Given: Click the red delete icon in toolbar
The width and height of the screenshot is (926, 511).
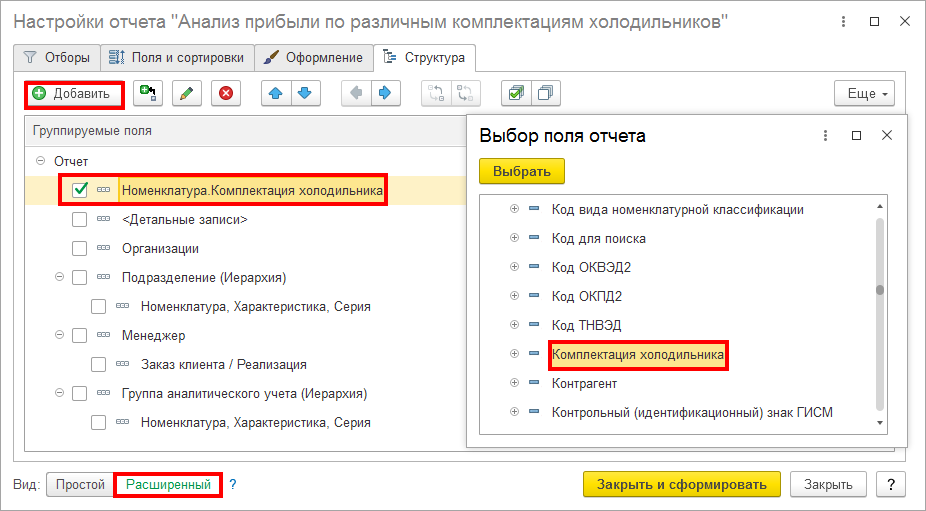Looking at the screenshot, I should click(226, 94).
